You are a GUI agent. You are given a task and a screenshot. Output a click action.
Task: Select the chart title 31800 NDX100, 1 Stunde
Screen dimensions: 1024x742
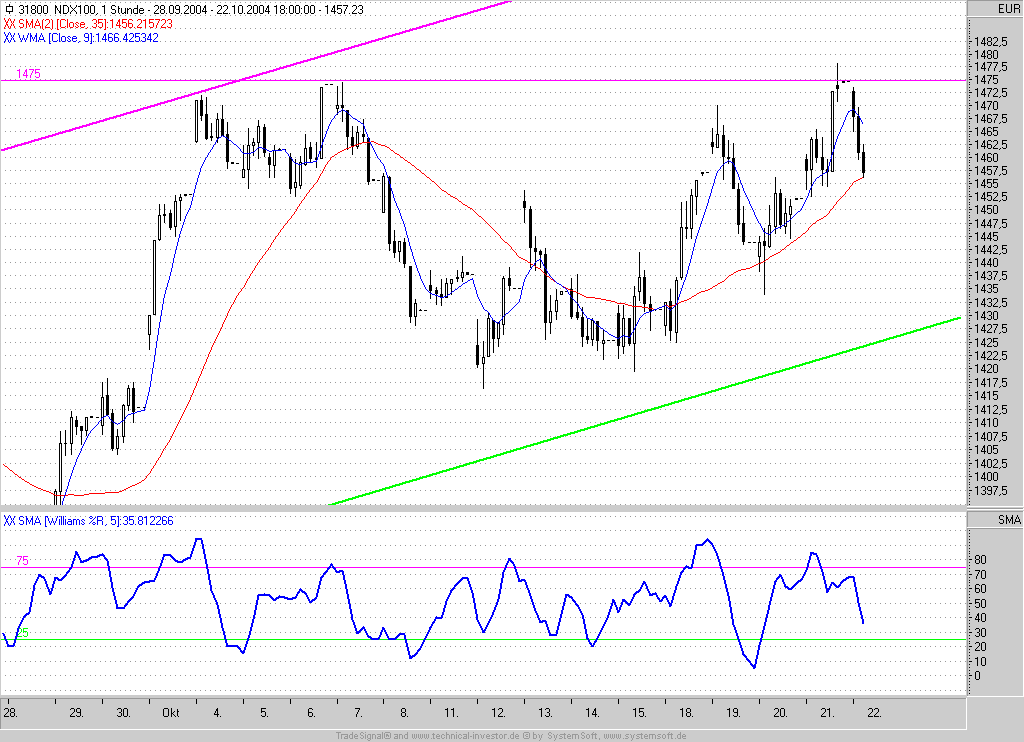click(x=82, y=10)
